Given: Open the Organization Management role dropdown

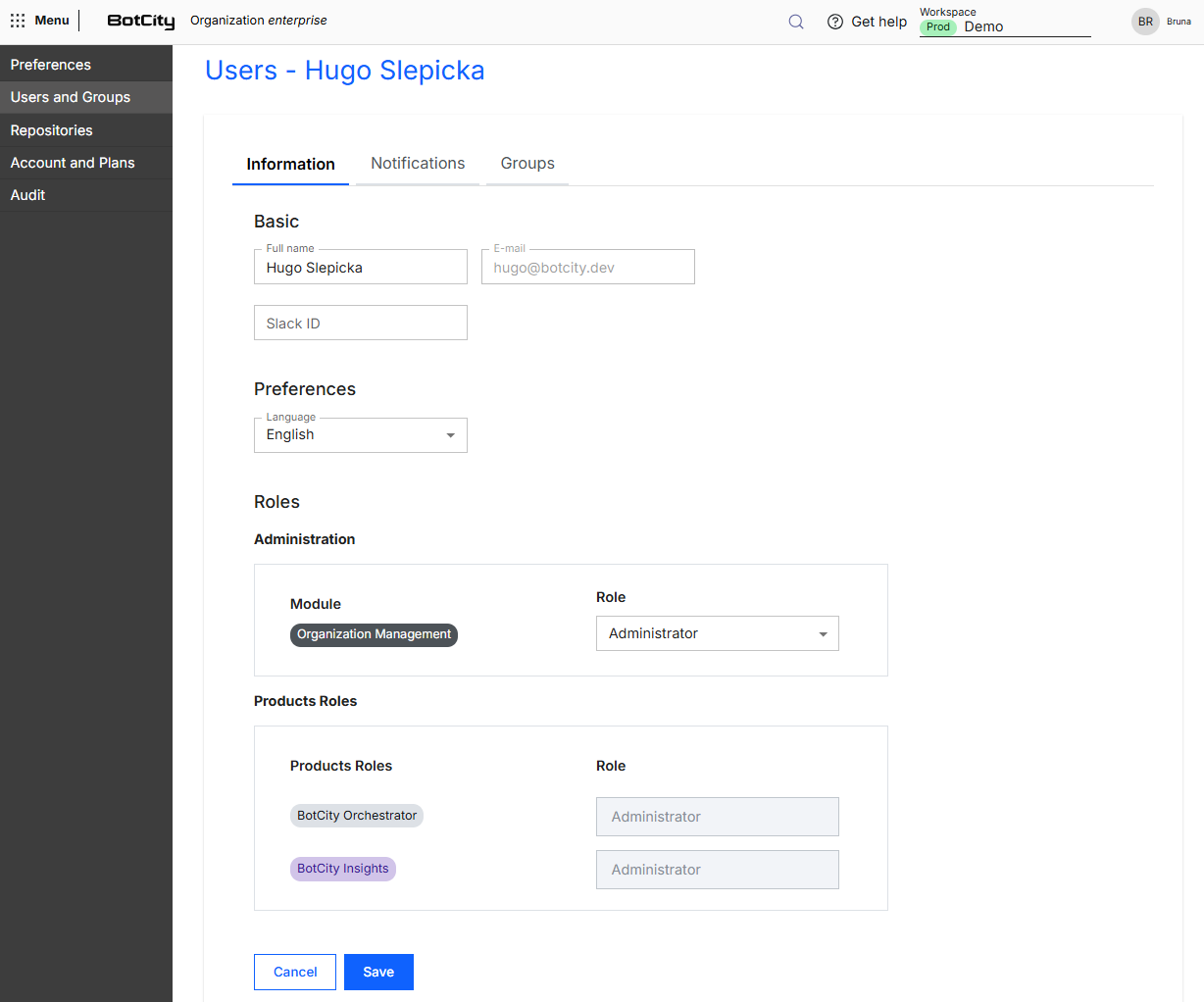Looking at the screenshot, I should pos(718,633).
